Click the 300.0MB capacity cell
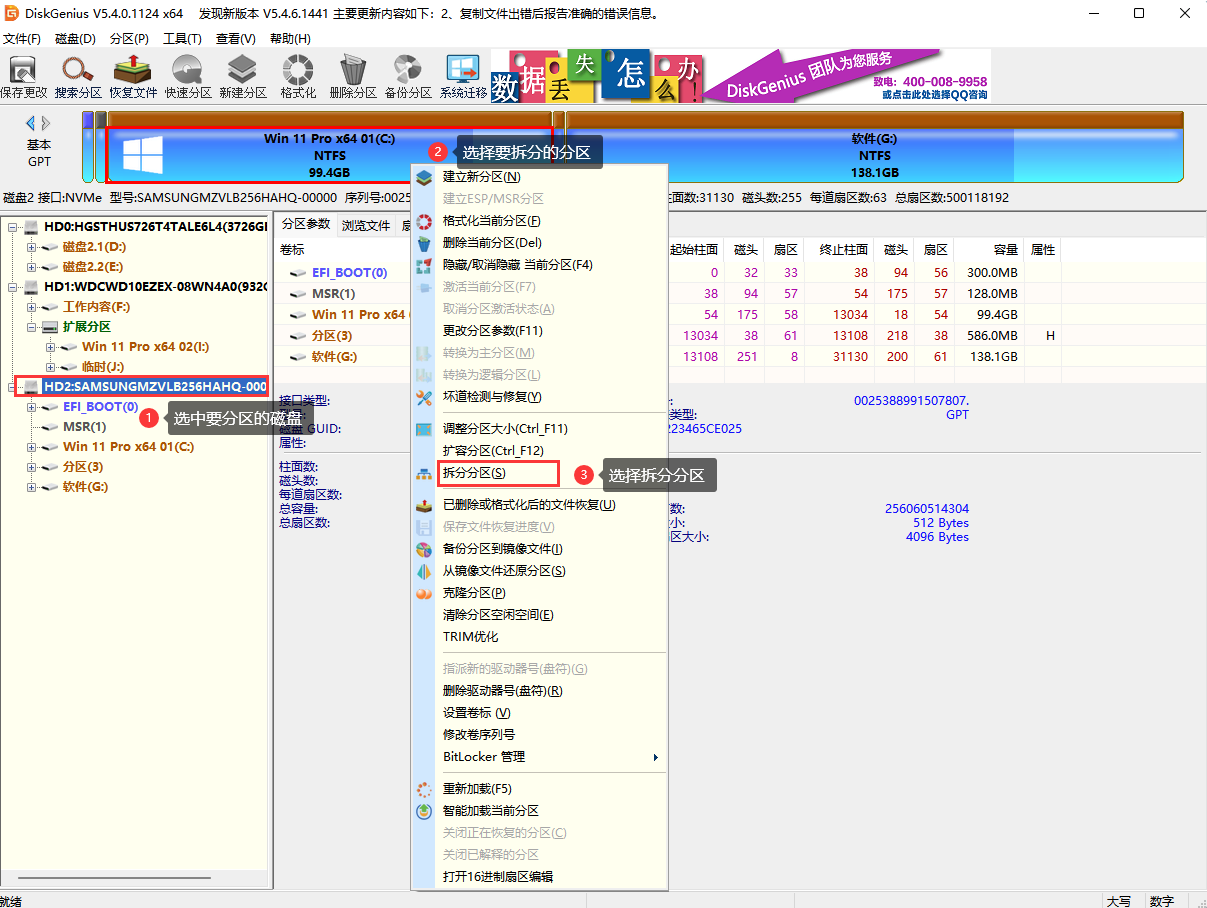The width and height of the screenshot is (1207, 908). click(x=992, y=272)
